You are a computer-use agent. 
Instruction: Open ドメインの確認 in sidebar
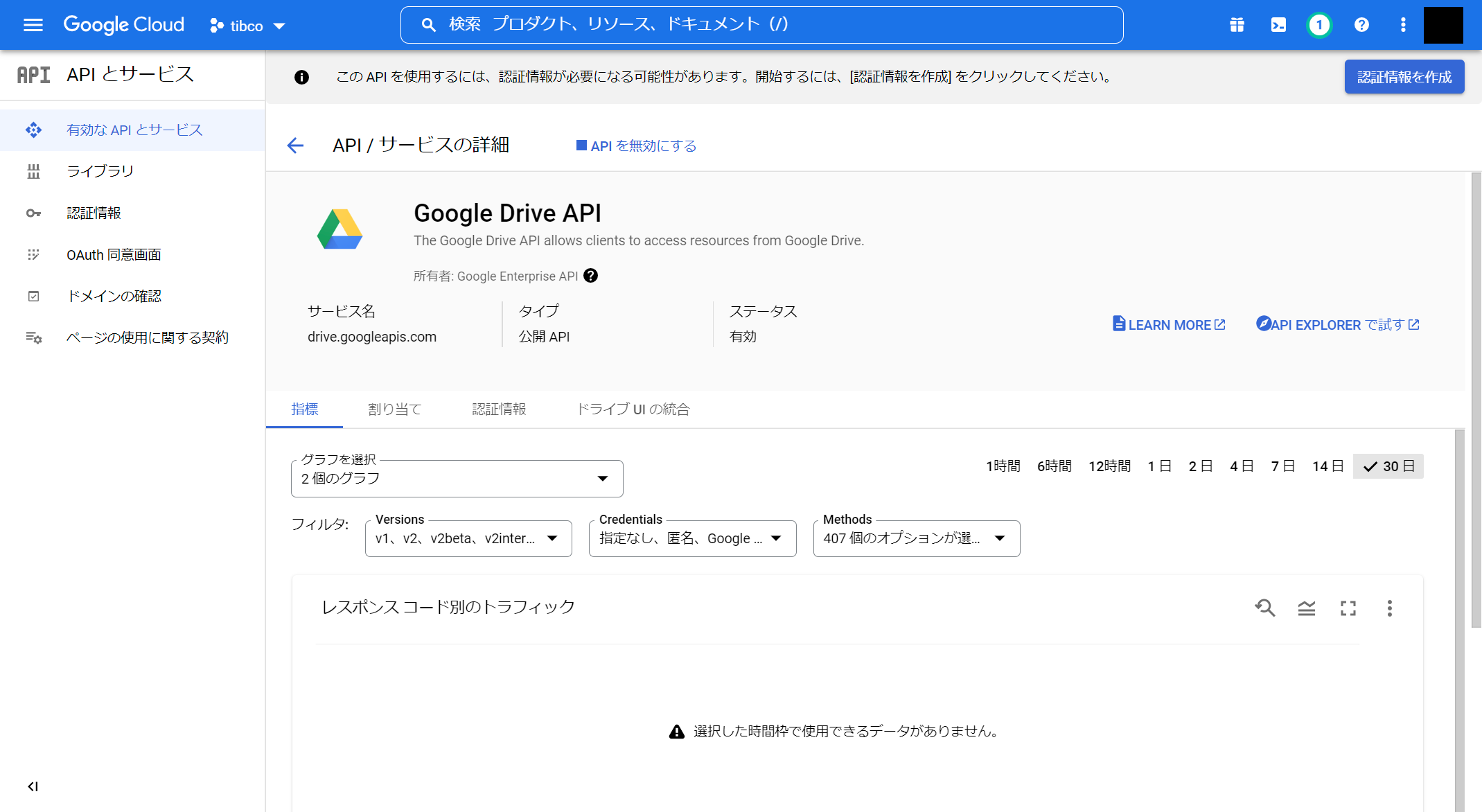[132, 296]
